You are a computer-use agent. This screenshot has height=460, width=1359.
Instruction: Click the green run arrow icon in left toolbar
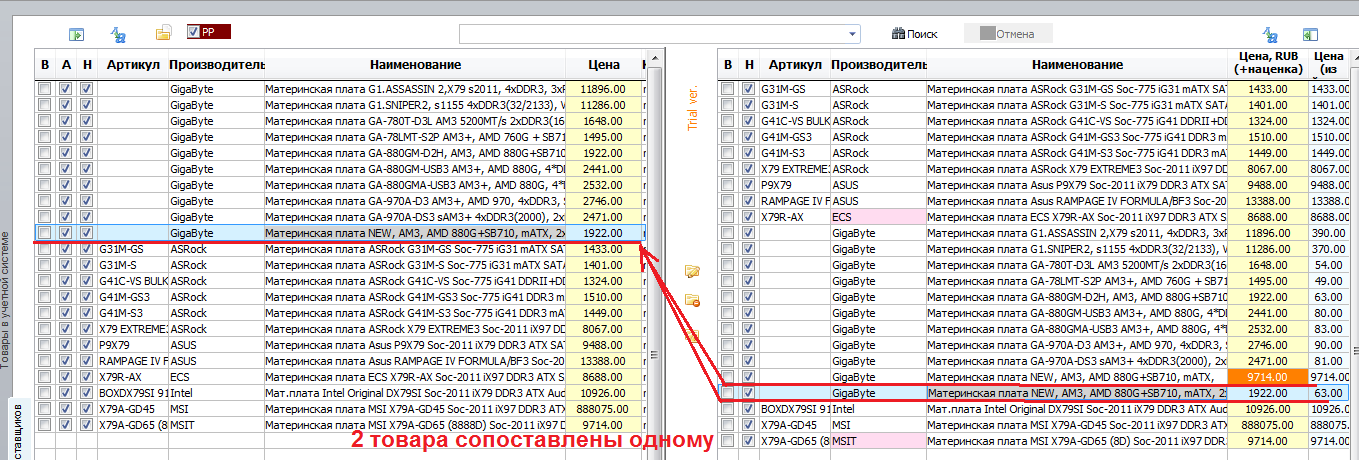pyautogui.click(x=76, y=34)
